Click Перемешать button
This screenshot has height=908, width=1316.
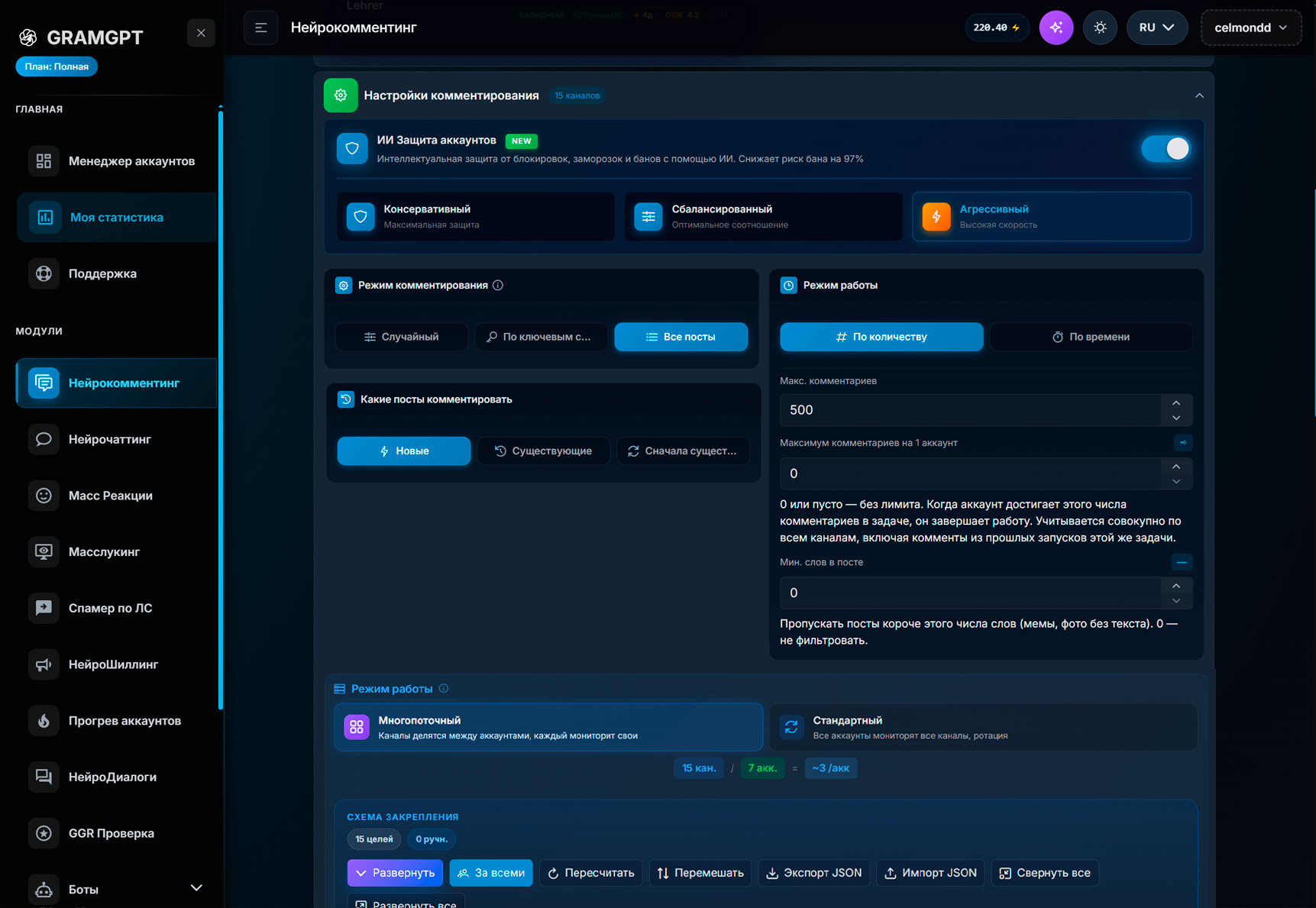[x=700, y=873]
